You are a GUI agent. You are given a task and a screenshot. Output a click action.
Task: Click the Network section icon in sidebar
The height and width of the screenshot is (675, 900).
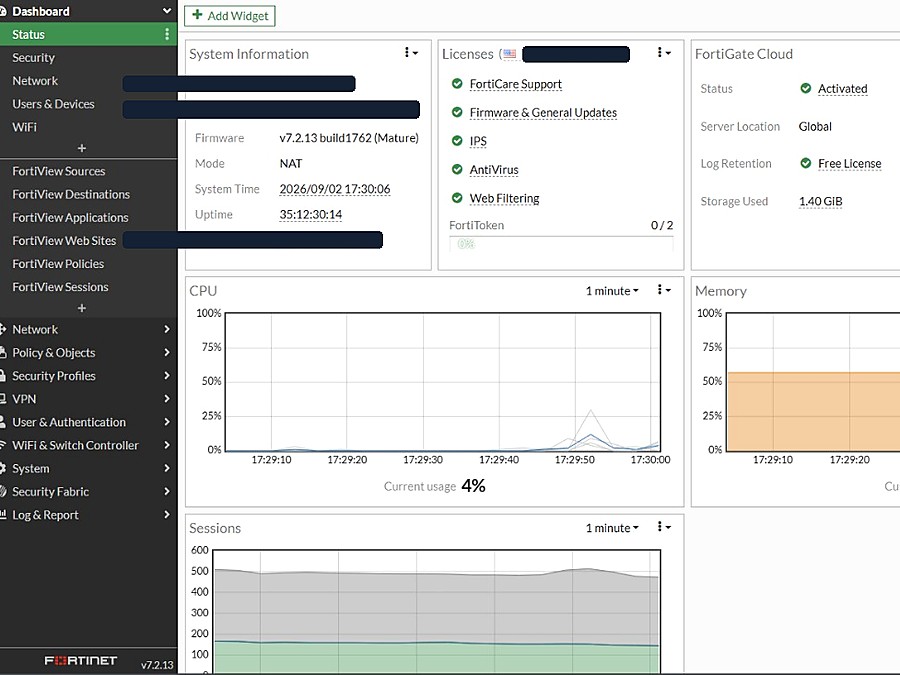(3, 329)
